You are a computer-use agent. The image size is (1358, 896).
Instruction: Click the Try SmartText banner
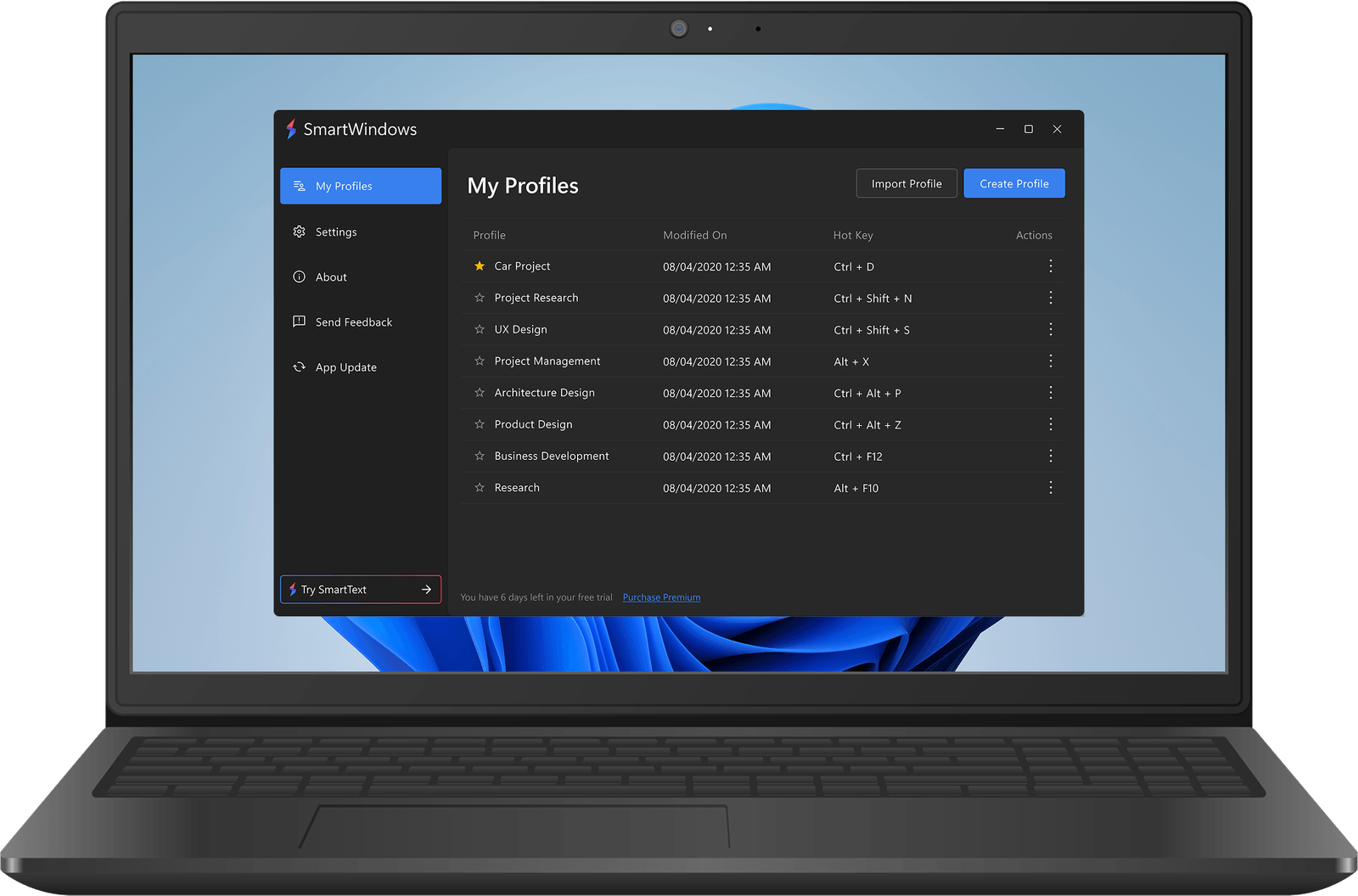[x=360, y=589]
